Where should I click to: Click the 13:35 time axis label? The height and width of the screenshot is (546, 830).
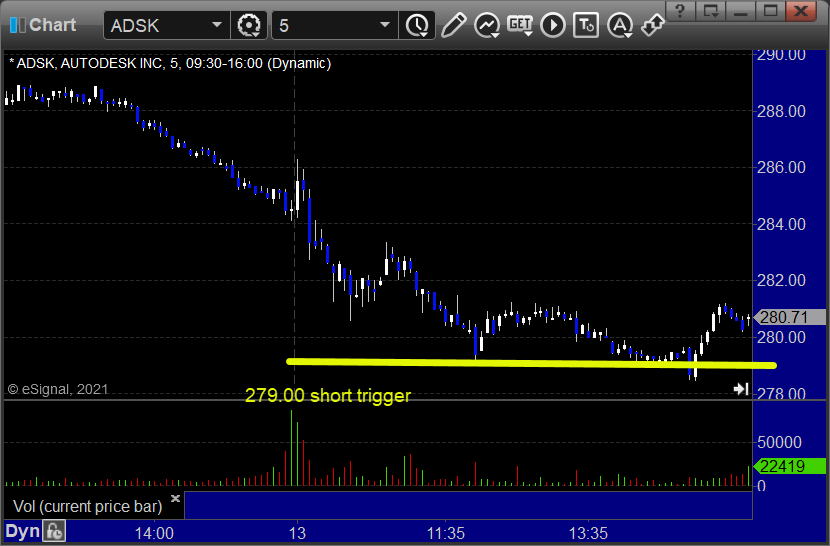click(588, 533)
